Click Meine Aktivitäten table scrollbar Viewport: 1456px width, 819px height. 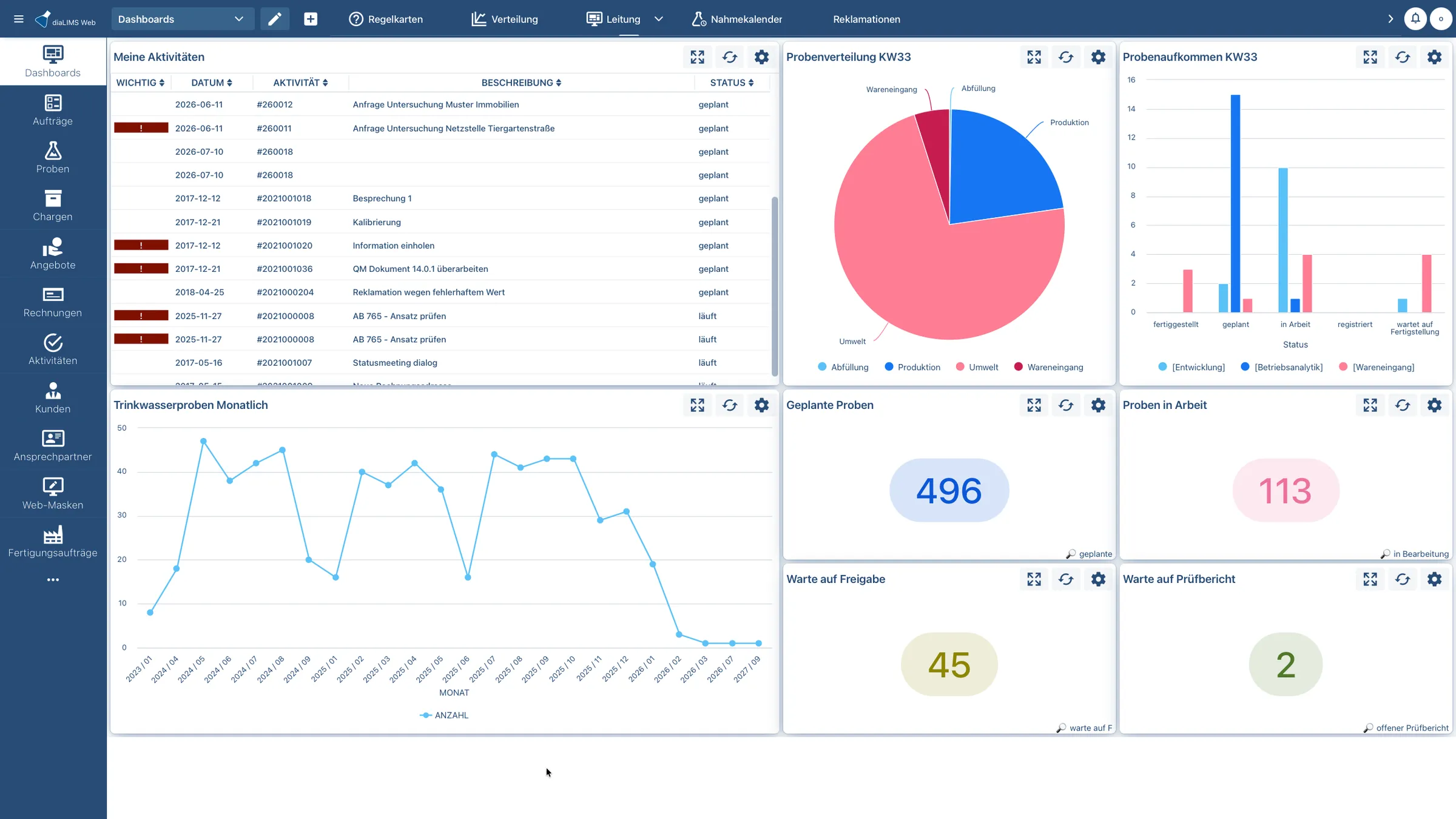775,286
